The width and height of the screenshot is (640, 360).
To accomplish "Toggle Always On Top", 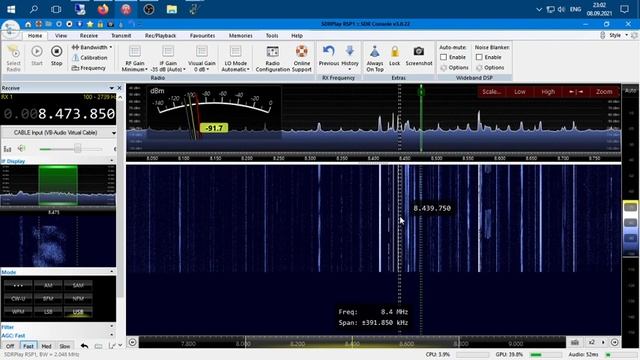I will (375, 58).
